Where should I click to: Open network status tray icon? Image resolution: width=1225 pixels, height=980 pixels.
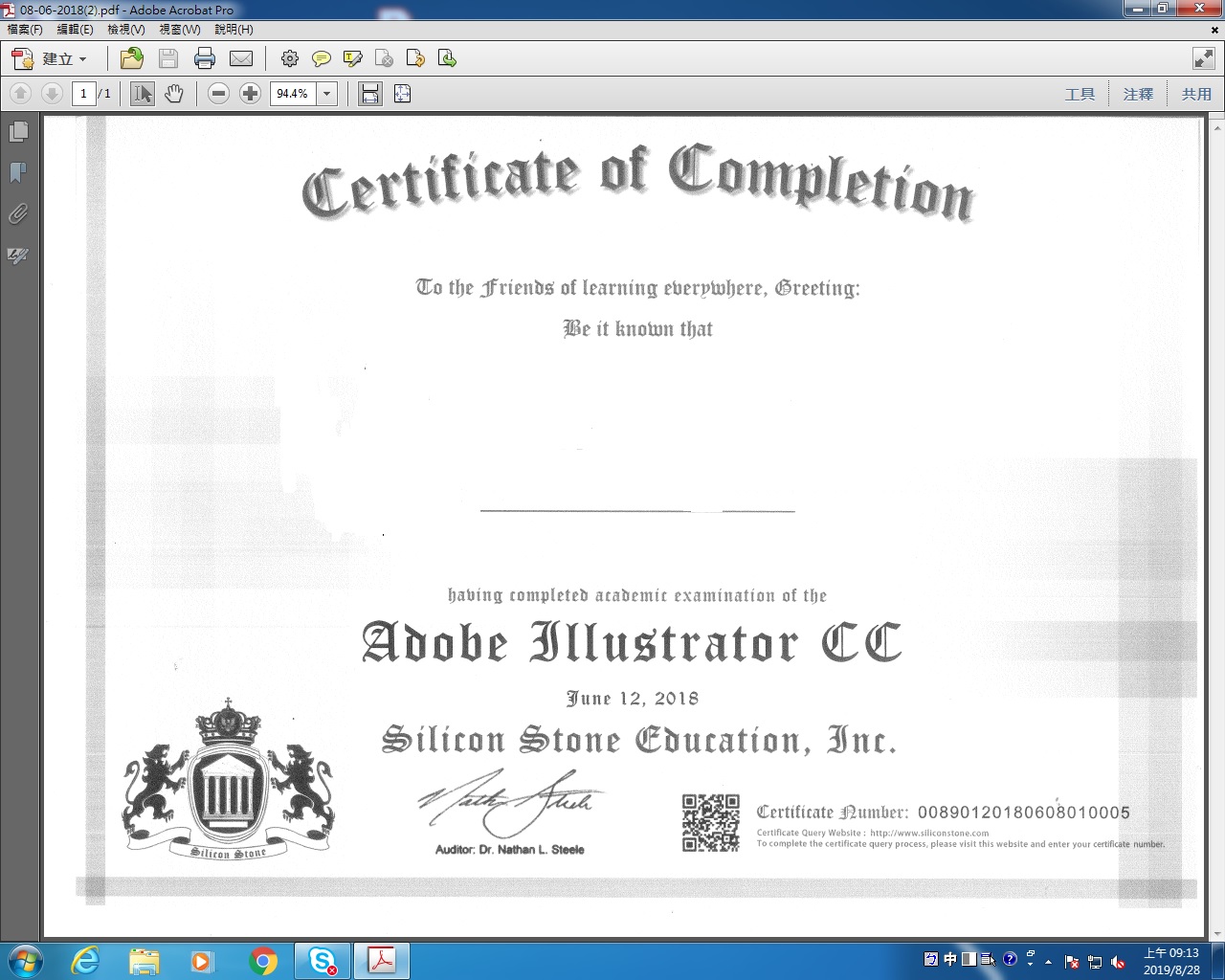[1095, 962]
